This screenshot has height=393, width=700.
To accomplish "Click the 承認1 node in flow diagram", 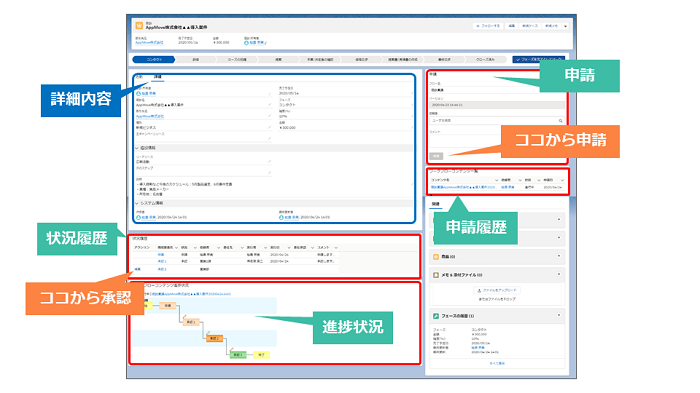I will pyautogui.click(x=191, y=322).
